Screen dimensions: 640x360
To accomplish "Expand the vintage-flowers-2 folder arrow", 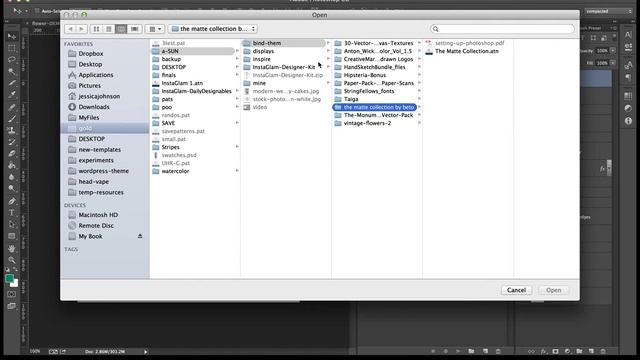I will pos(419,123).
